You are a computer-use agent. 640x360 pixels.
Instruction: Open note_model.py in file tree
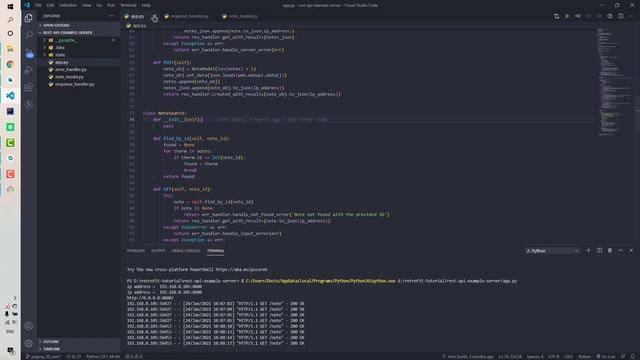click(78, 77)
